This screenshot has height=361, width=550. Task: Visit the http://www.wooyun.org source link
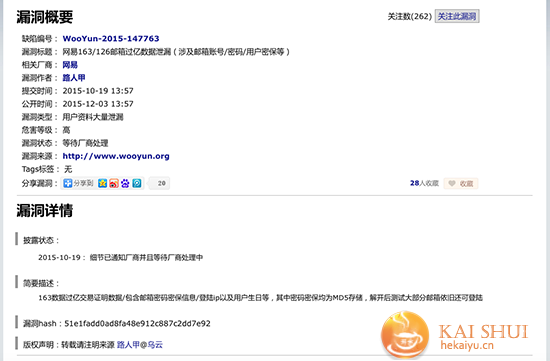(116, 156)
